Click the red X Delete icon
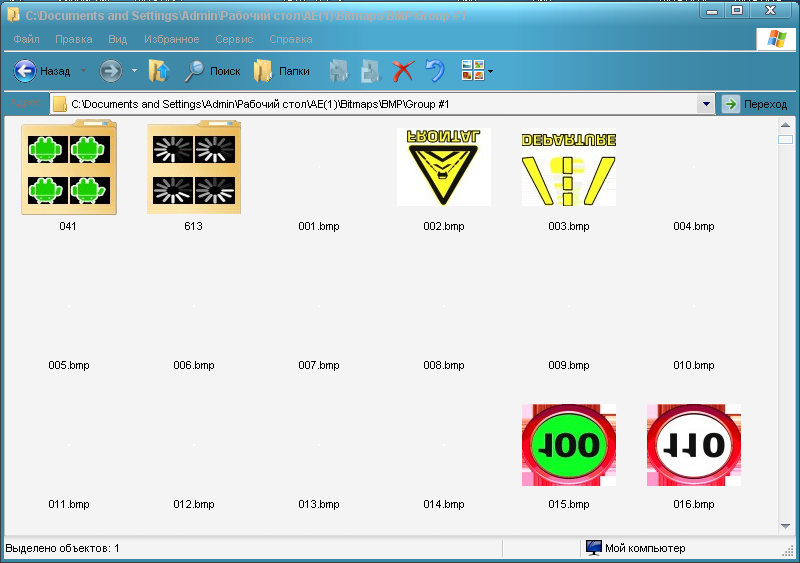Image resolution: width=800 pixels, height=563 pixels. click(403, 71)
